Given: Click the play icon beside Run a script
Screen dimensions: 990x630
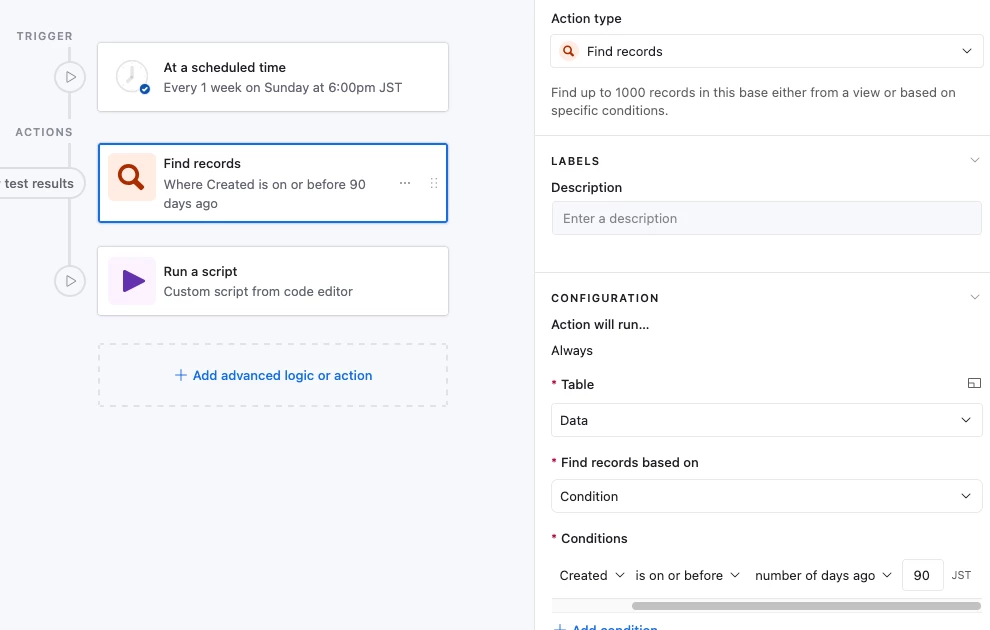Looking at the screenshot, I should 70,281.
